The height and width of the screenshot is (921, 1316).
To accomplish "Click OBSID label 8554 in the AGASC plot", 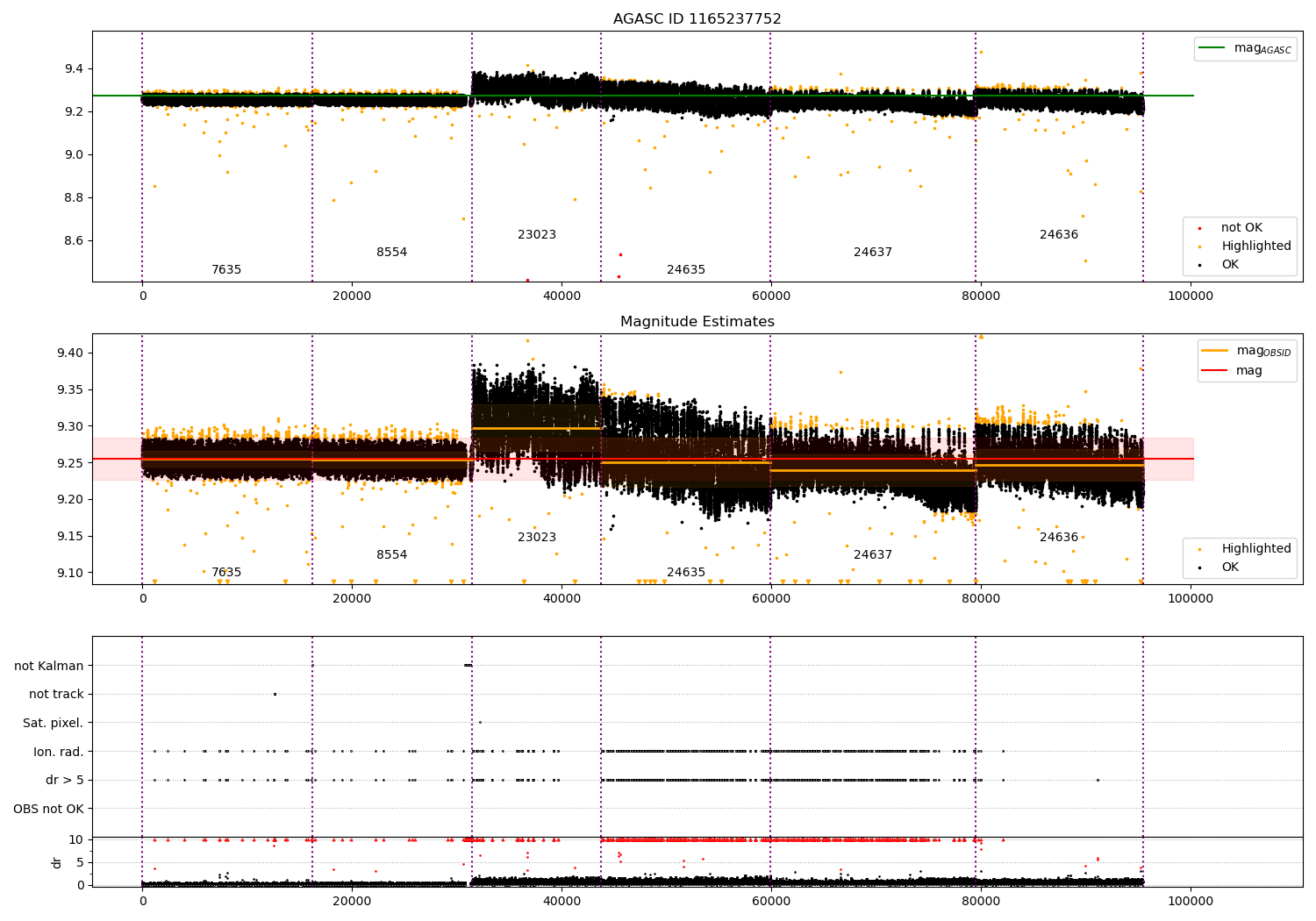I will coord(391,253).
